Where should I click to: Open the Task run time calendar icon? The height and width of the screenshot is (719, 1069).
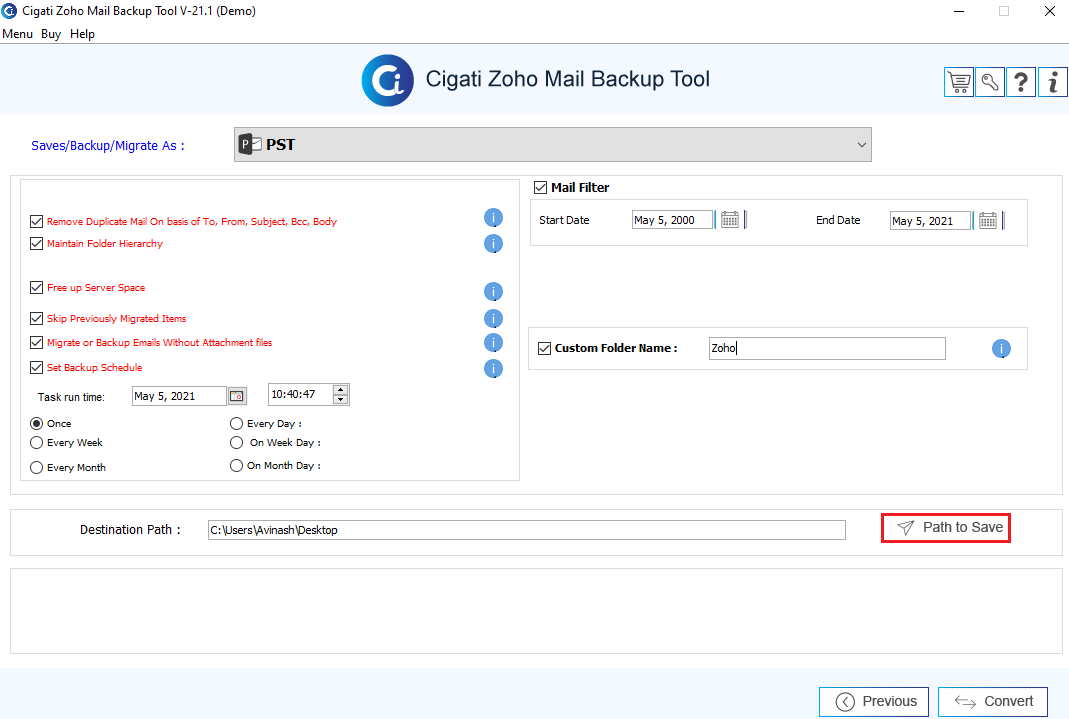[237, 396]
